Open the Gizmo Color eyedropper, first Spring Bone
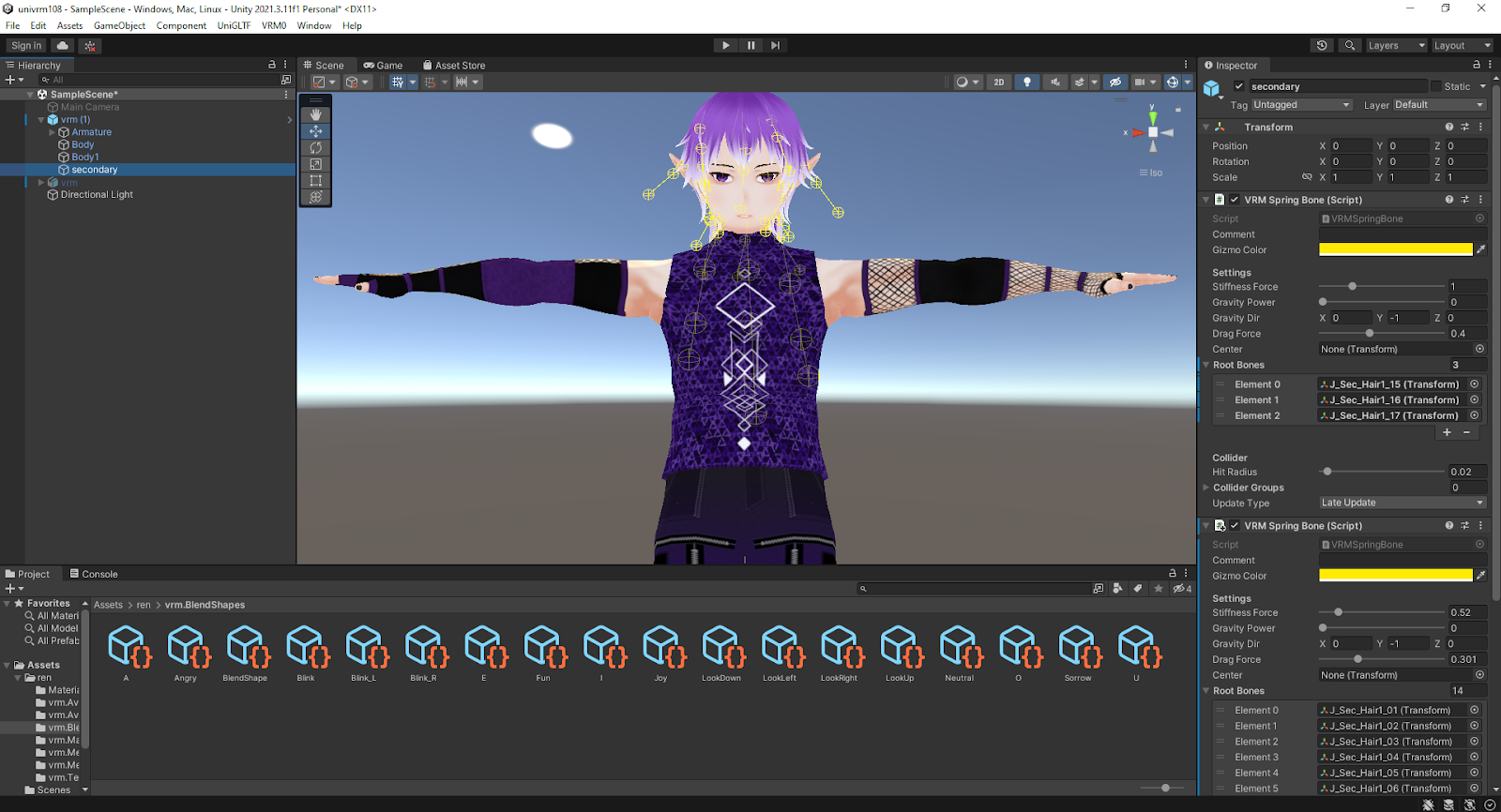Viewport: 1501px width, 812px height. click(x=1481, y=249)
